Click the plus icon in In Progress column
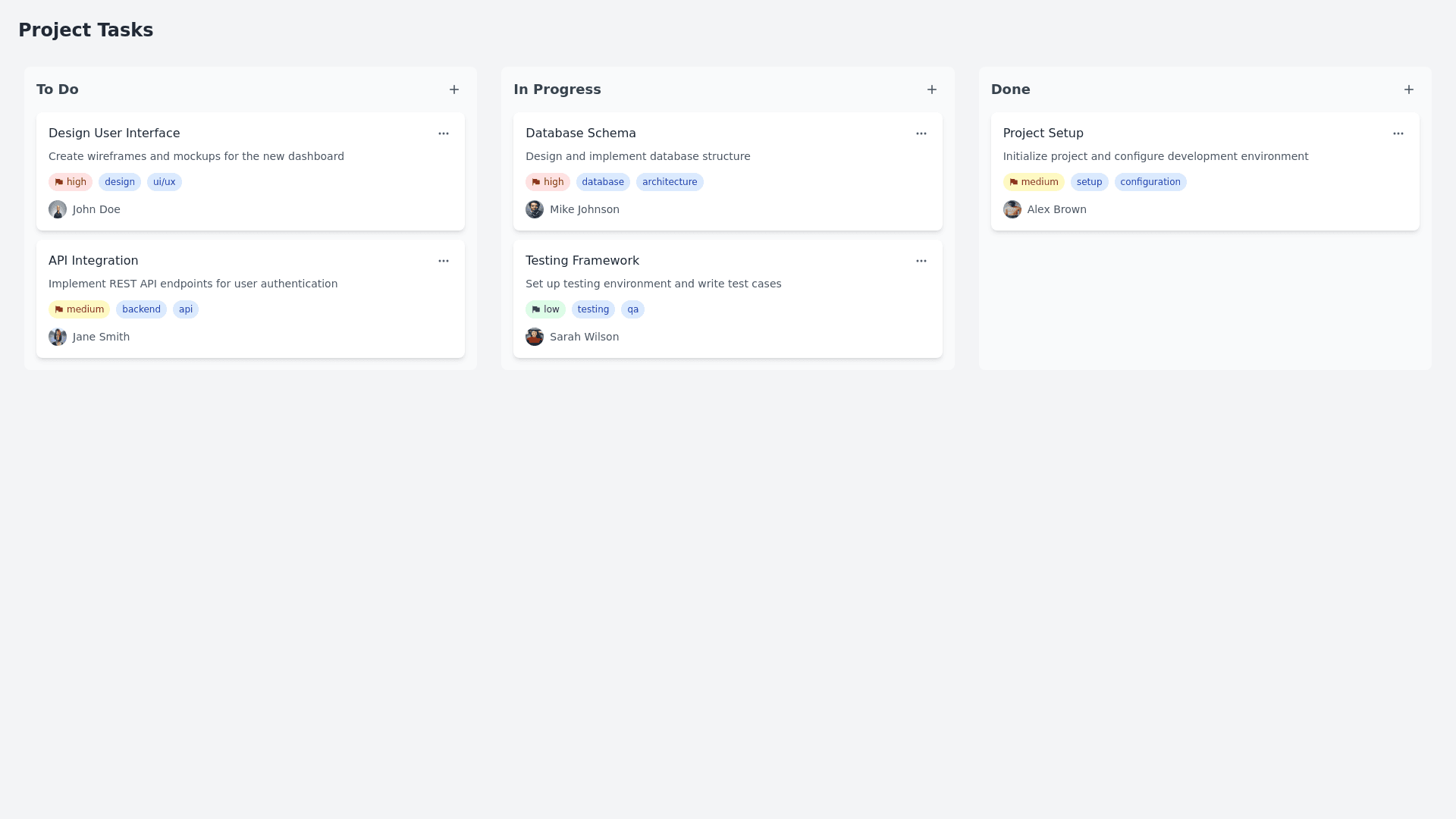1456x819 pixels. tap(931, 89)
